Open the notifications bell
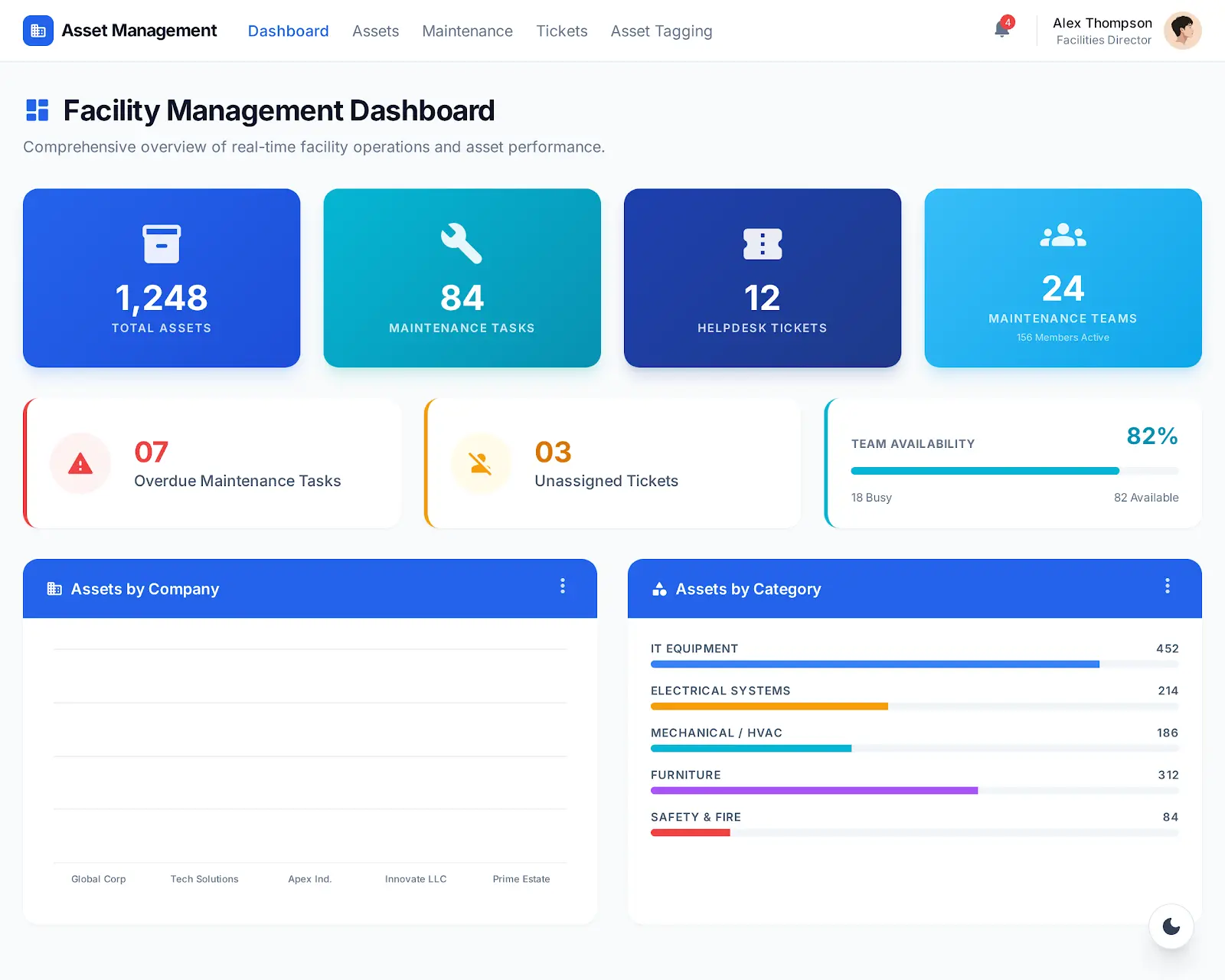The width and height of the screenshot is (1225, 980). click(1001, 30)
